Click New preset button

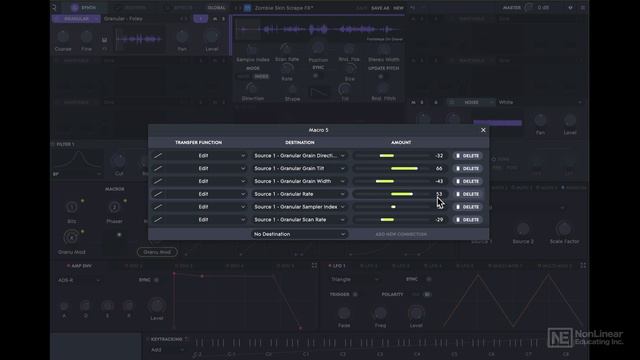pyautogui.click(x=398, y=8)
